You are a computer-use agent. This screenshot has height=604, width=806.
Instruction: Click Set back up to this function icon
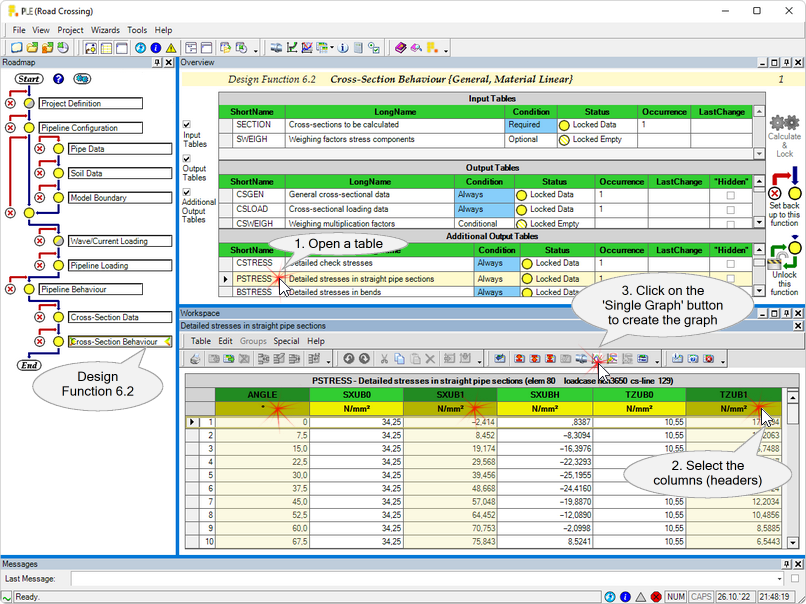point(785,184)
